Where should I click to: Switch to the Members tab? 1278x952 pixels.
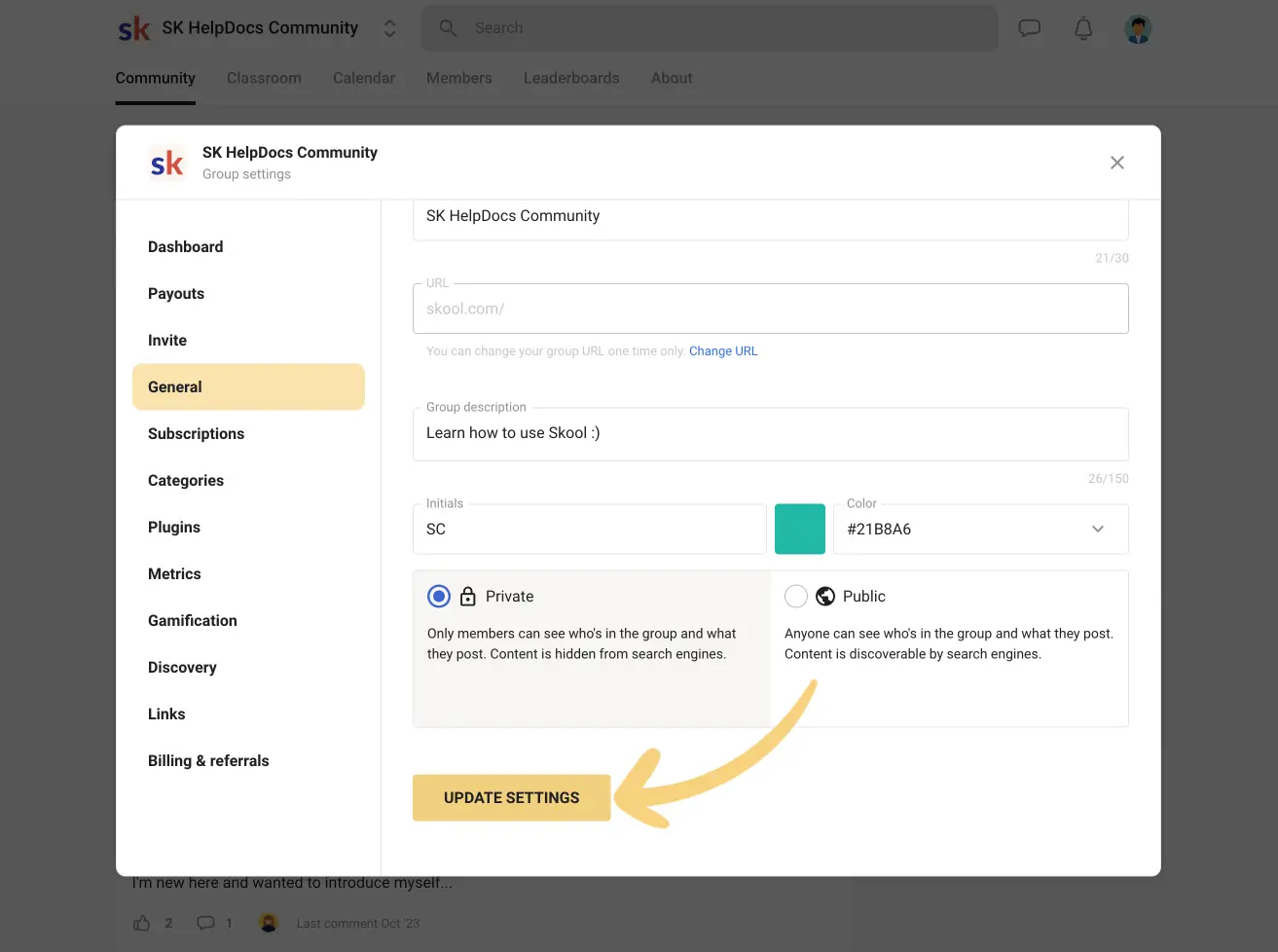click(x=459, y=78)
